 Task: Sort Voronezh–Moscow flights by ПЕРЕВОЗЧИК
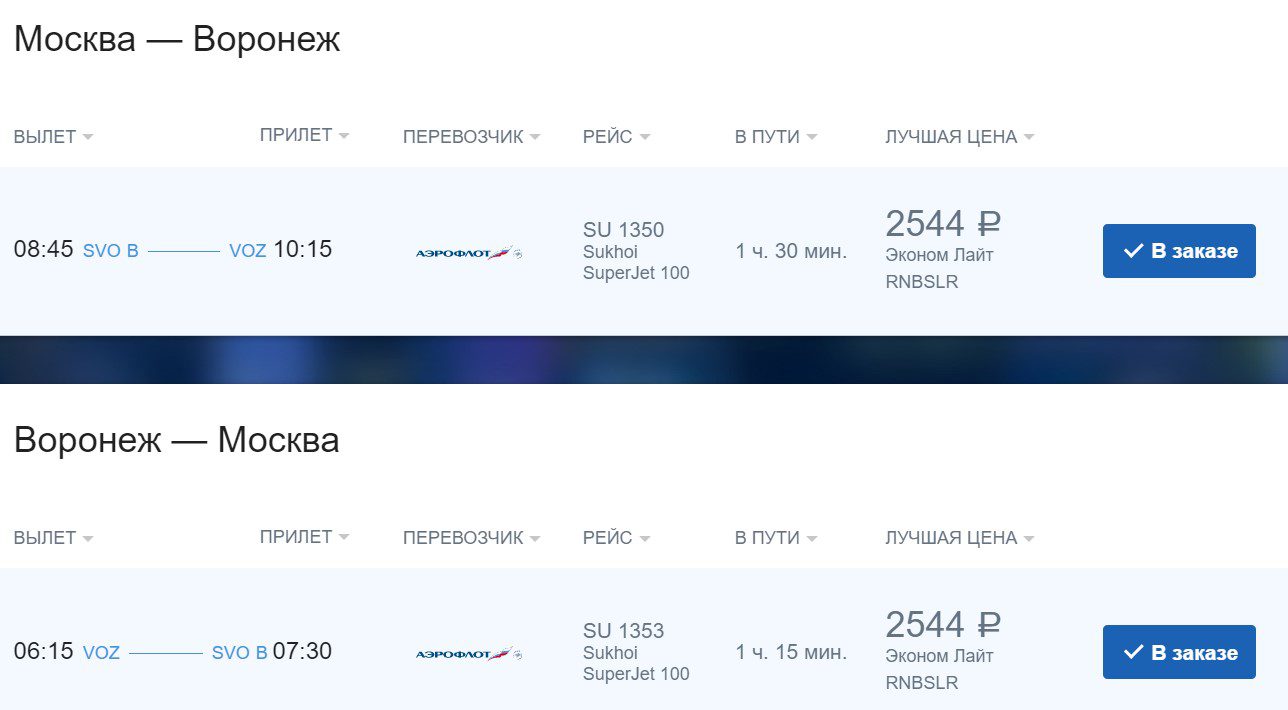tap(471, 538)
